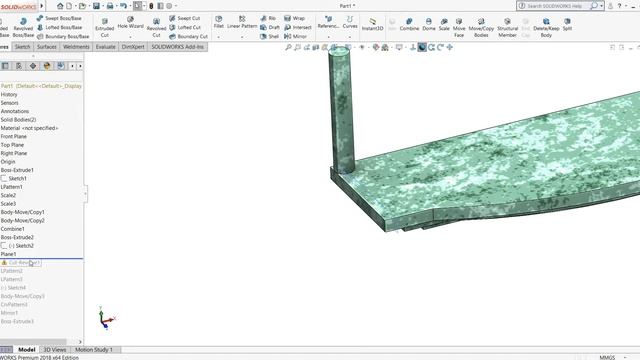
Task: Select the Linear Pattern tool
Action: point(242,22)
